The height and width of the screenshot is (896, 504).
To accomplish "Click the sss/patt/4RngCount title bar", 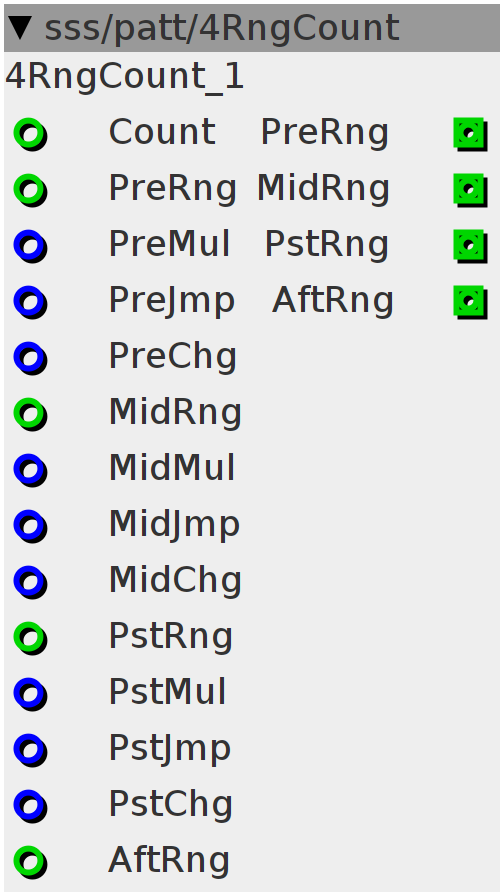I will pos(252,28).
